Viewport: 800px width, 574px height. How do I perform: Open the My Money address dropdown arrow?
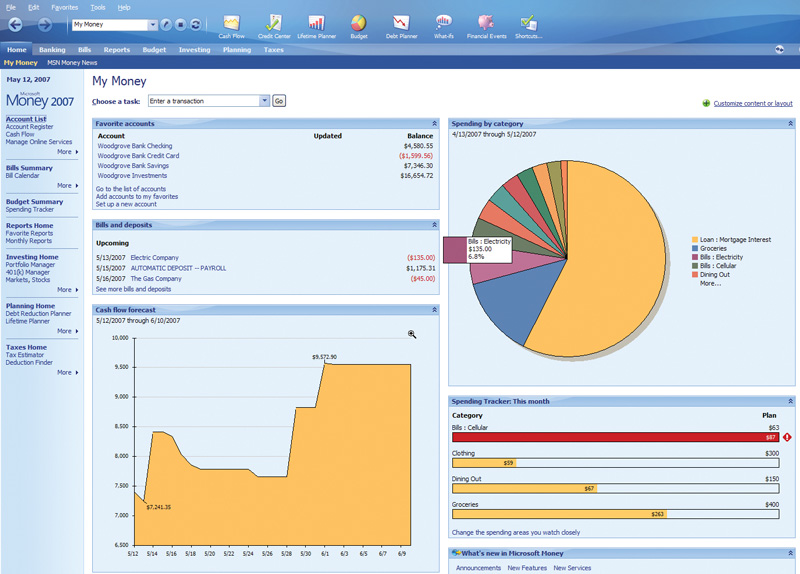pyautogui.click(x=153, y=24)
